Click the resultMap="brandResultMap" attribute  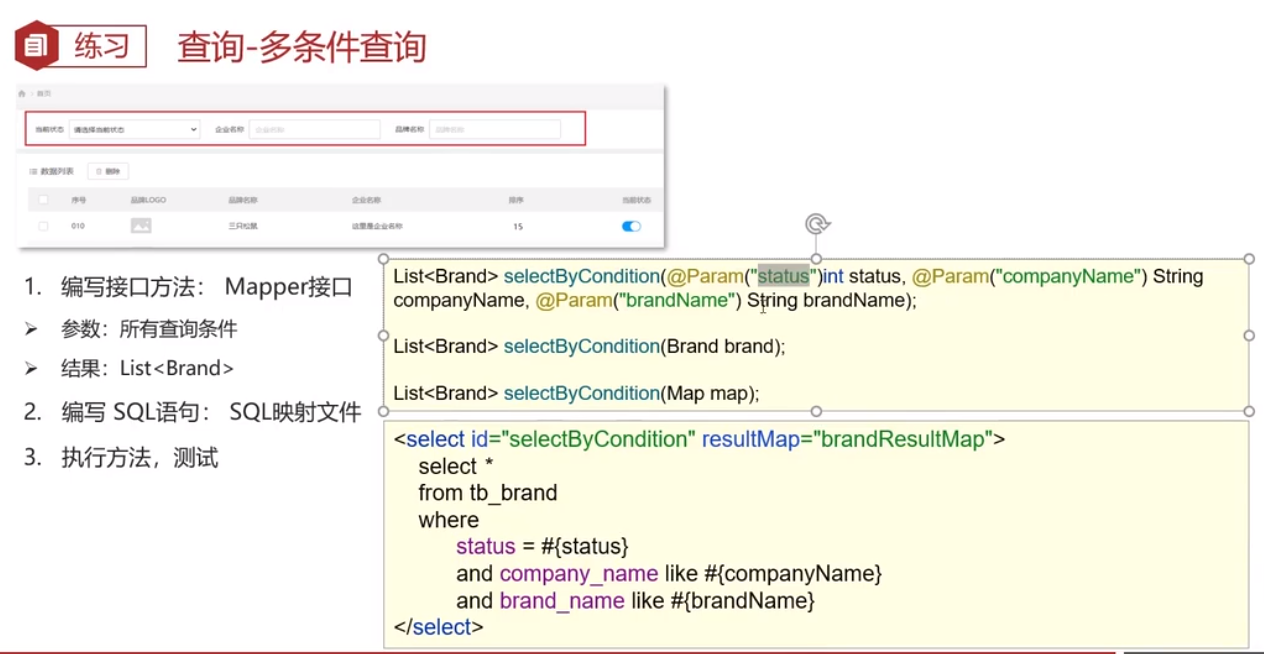tap(846, 439)
